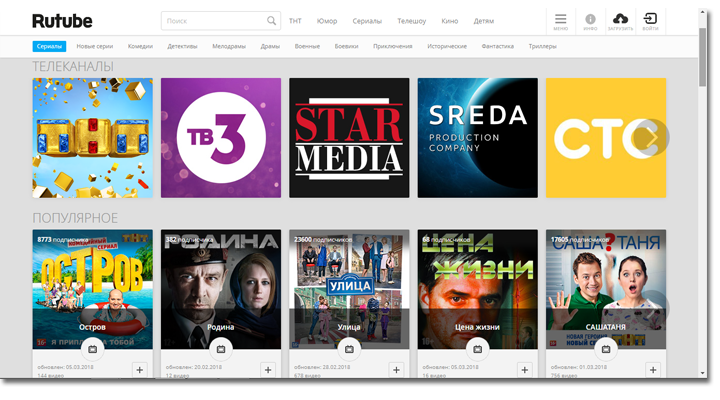This screenshot has width=720, height=400.
Task: Click the TV icon under Улица
Action: [x=349, y=349]
